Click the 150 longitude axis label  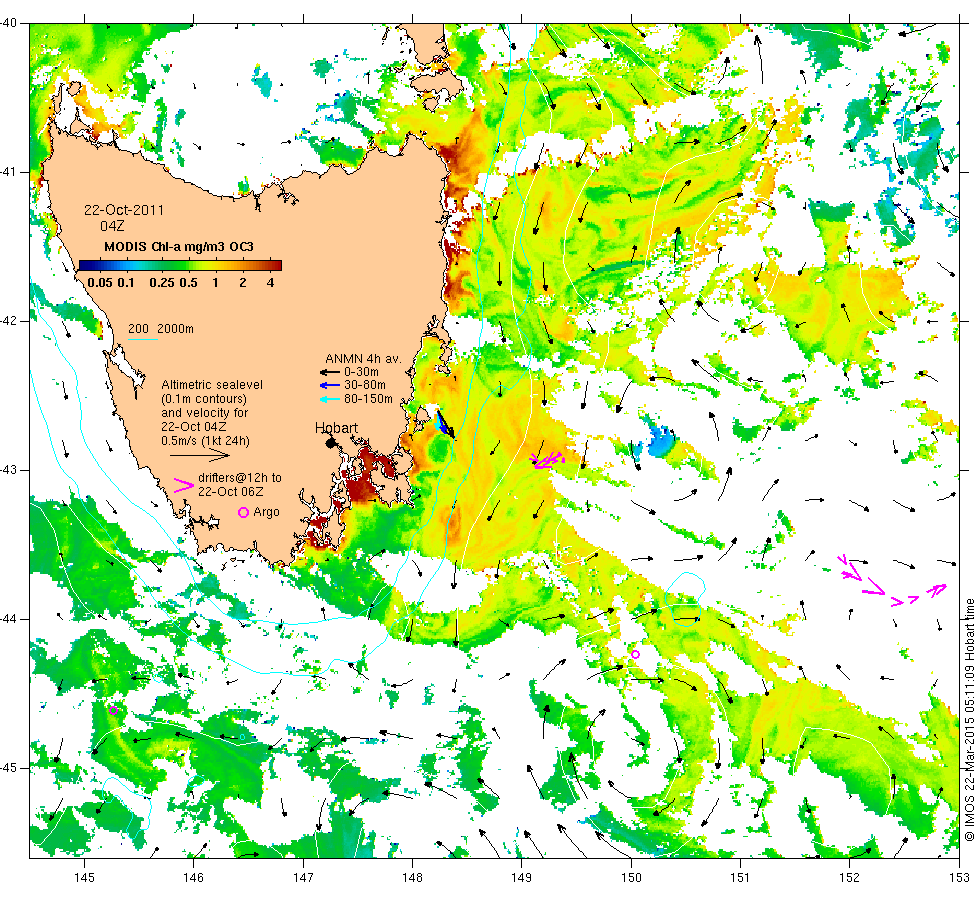click(631, 878)
